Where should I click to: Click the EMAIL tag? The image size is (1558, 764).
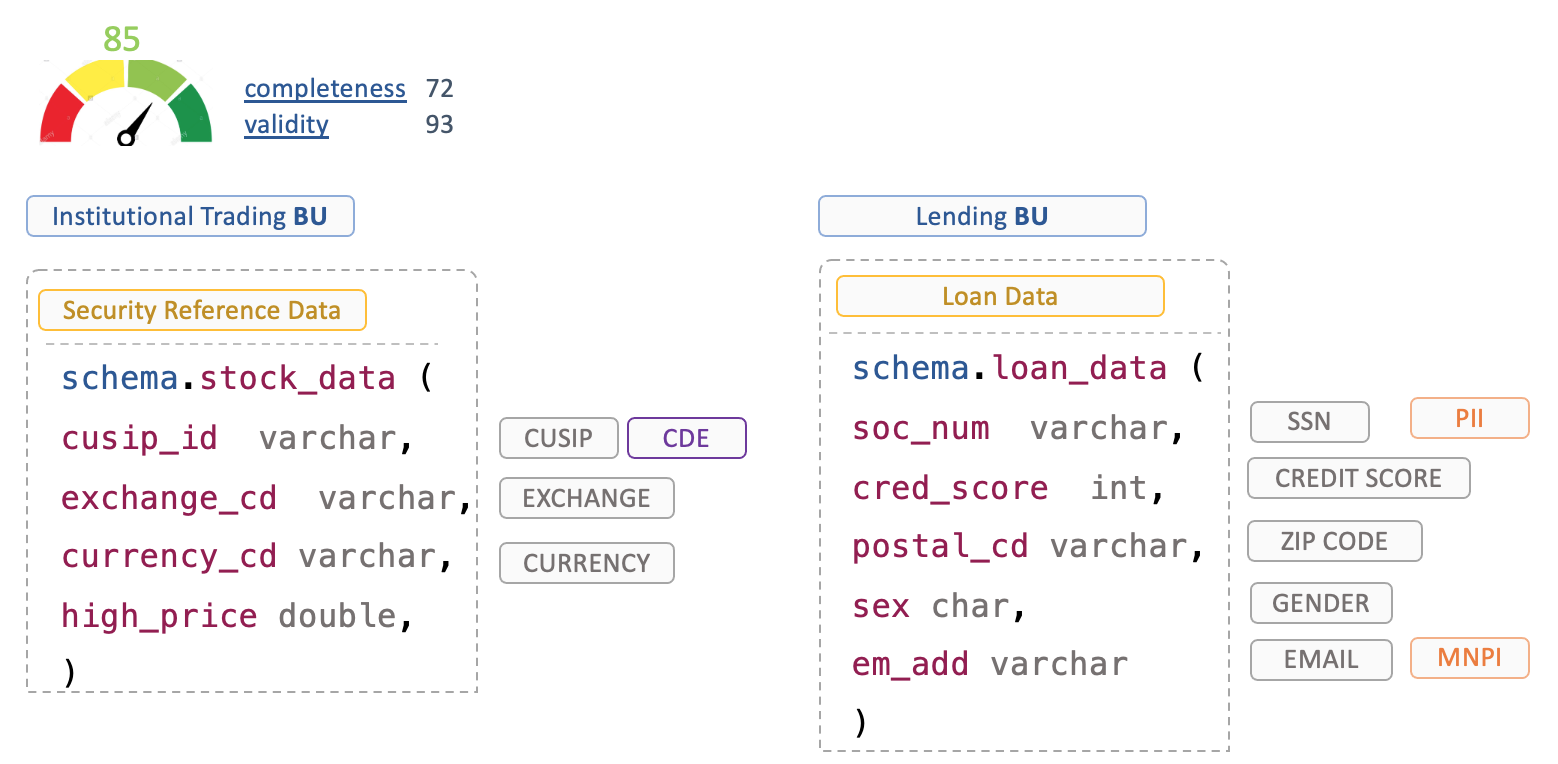click(1321, 660)
